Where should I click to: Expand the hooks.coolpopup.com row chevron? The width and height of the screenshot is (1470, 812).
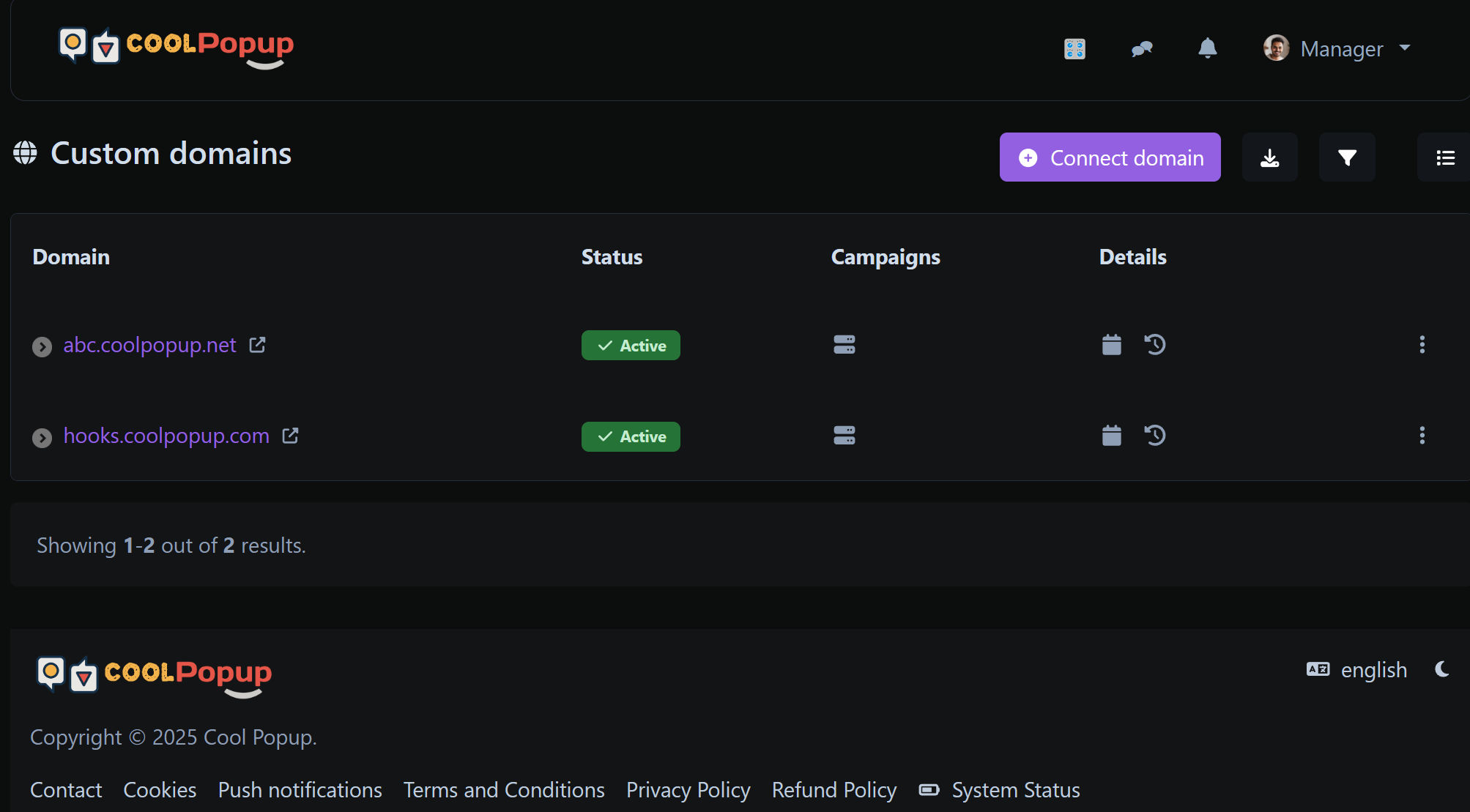pyautogui.click(x=42, y=438)
